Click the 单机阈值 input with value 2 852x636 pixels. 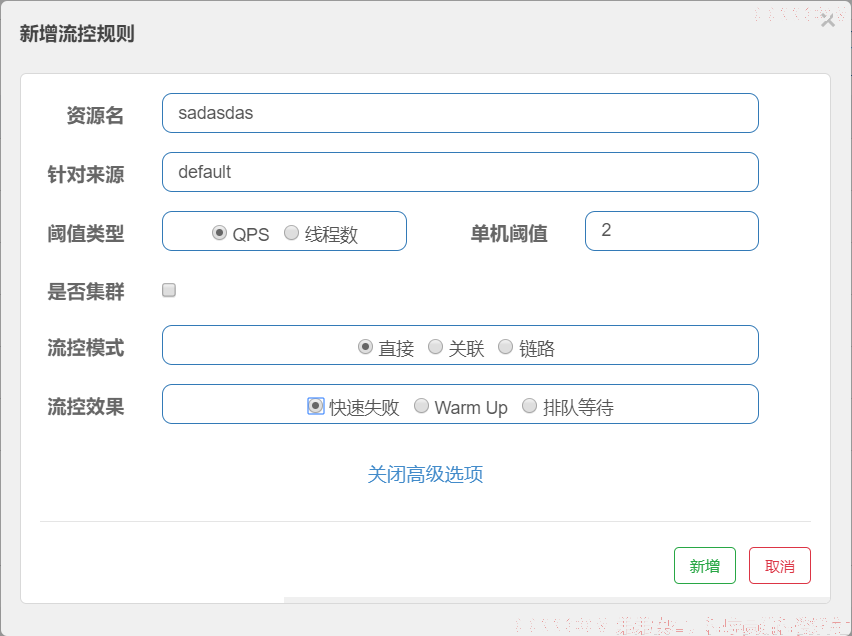pos(672,231)
